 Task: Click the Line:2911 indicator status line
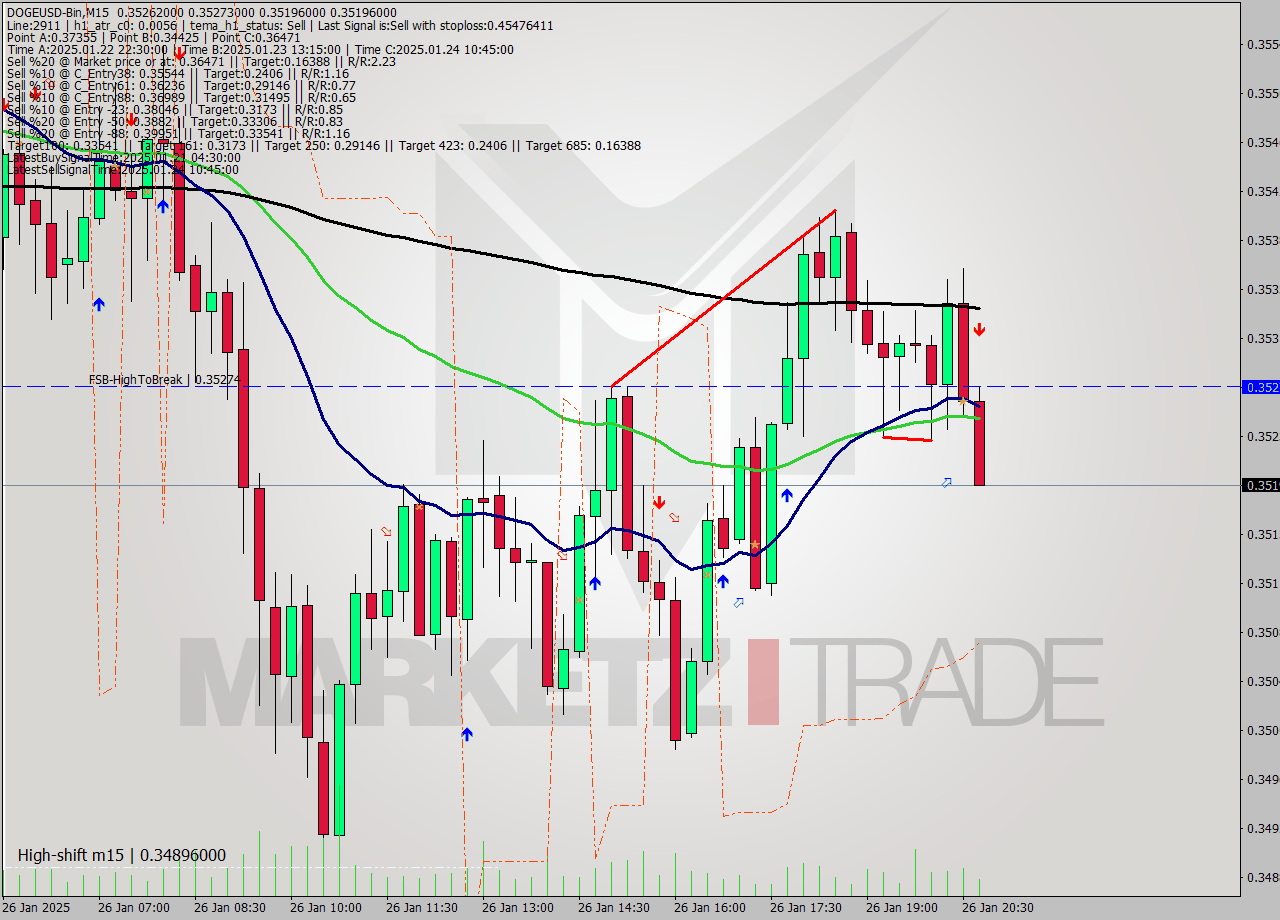click(279, 25)
